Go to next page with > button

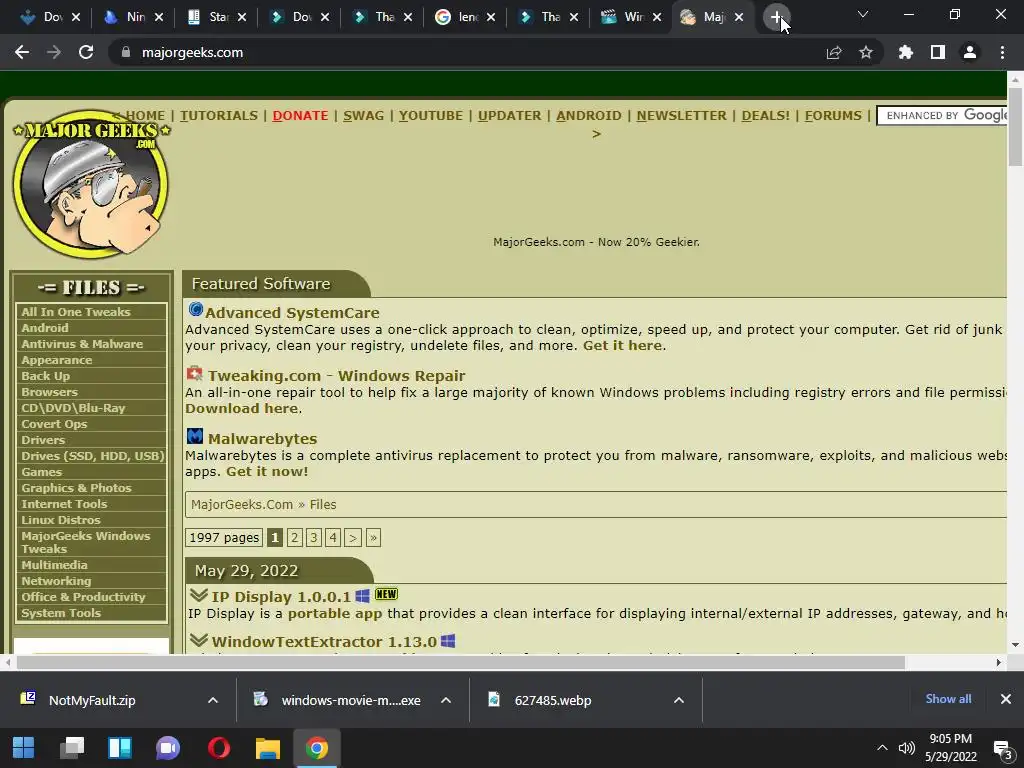click(353, 537)
